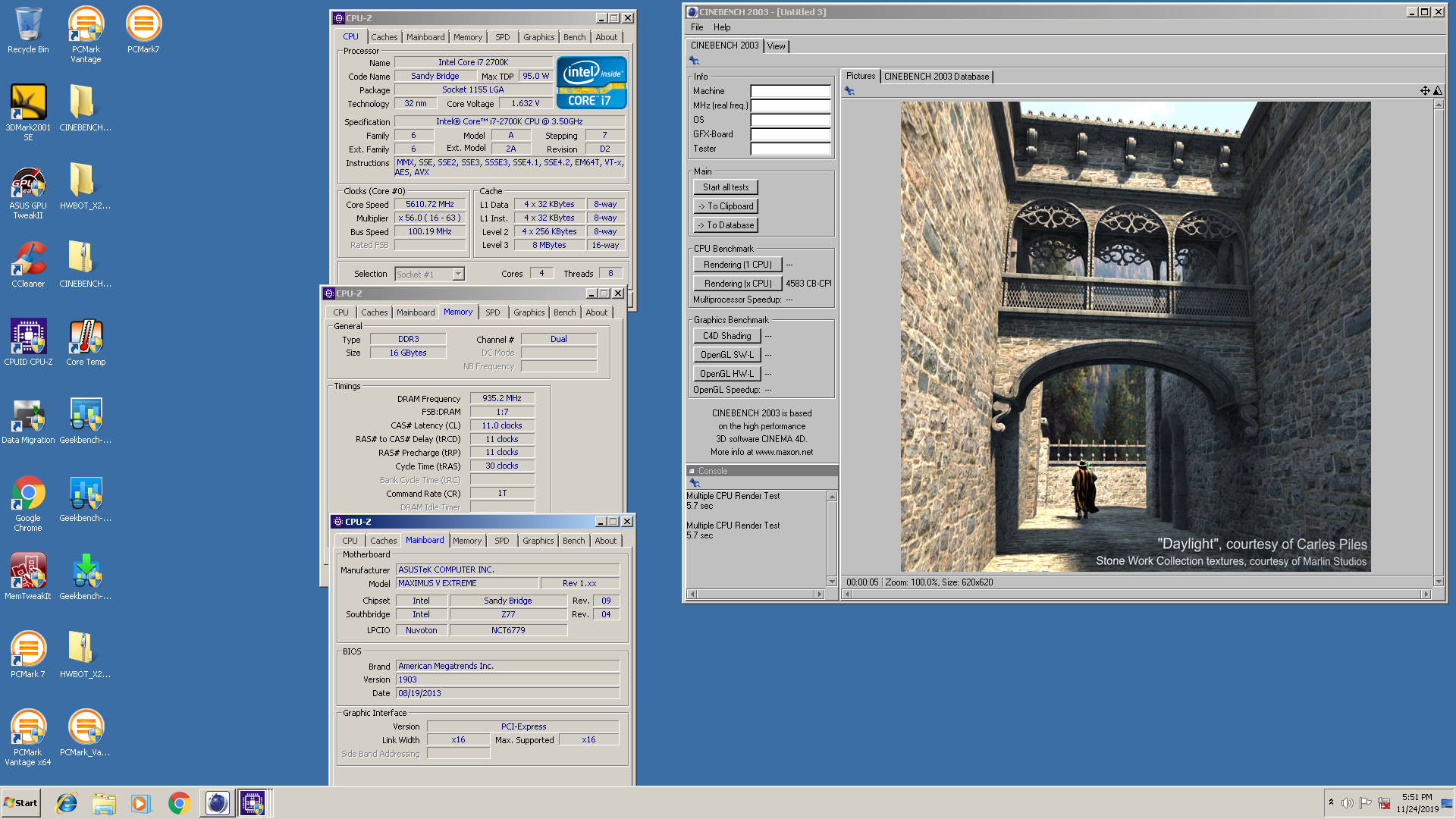The height and width of the screenshot is (819, 1456).
Task: Click the Action Center flag icon in the tray
Action: pos(1366,803)
